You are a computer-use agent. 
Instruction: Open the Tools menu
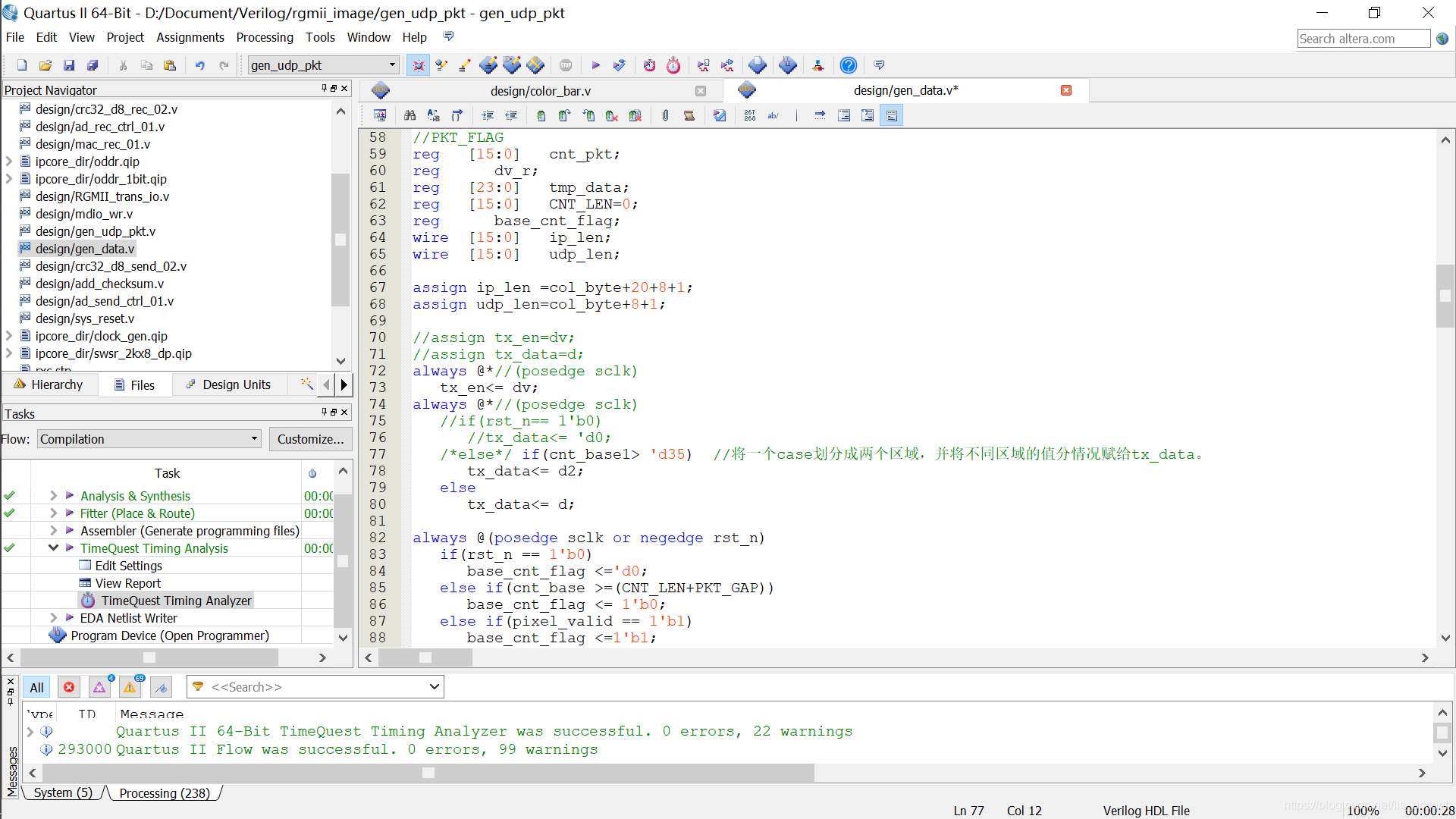[x=320, y=37]
